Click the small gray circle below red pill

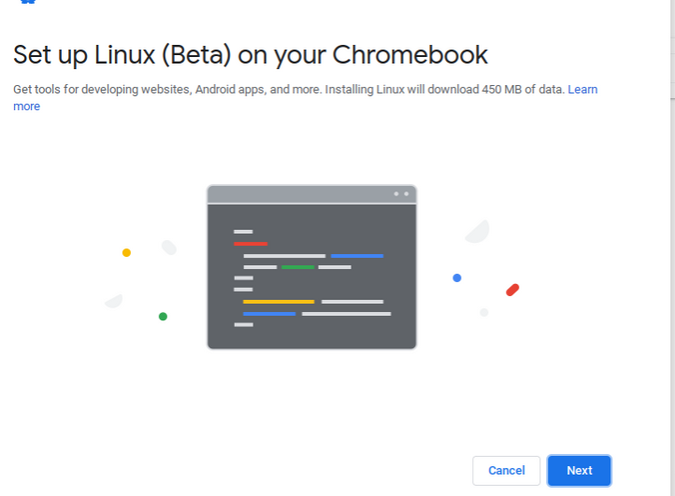click(x=484, y=313)
